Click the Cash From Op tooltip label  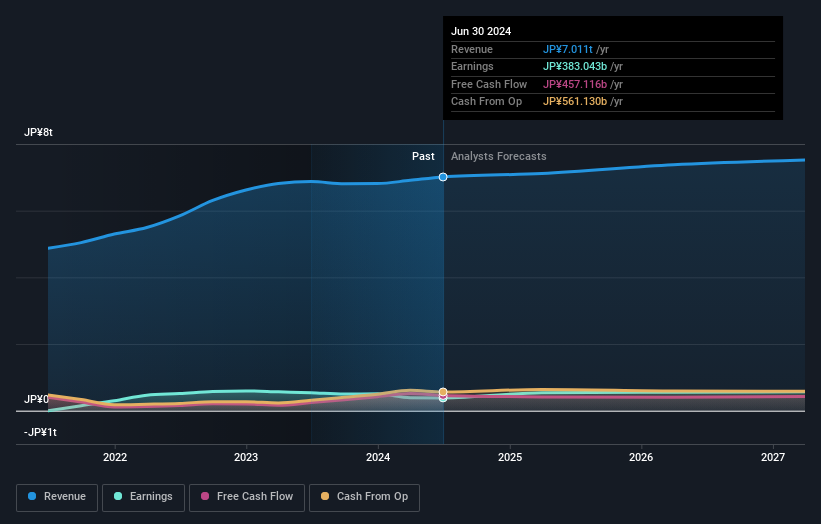tap(486, 102)
